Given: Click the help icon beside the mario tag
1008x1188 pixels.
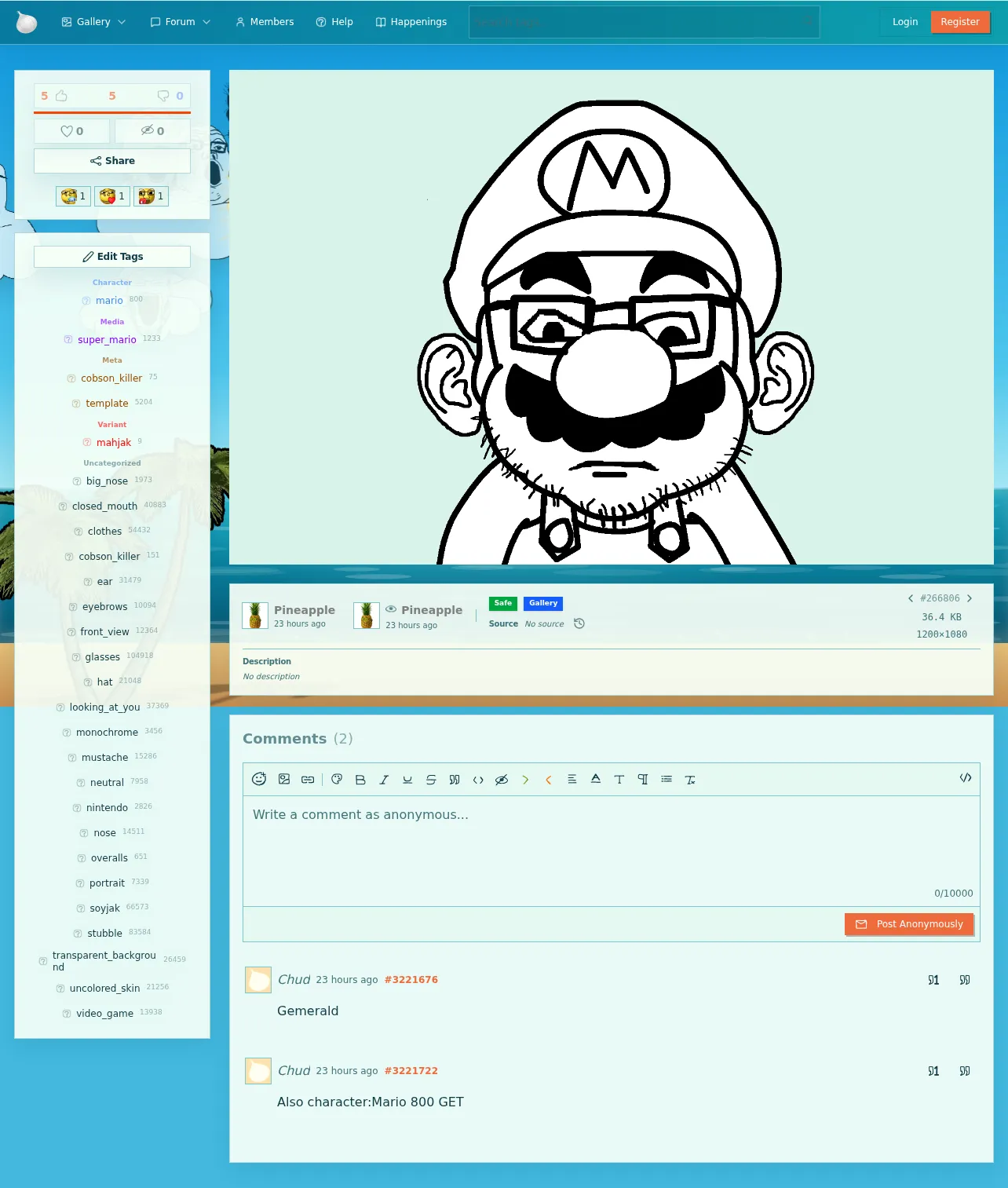Looking at the screenshot, I should click(x=86, y=301).
